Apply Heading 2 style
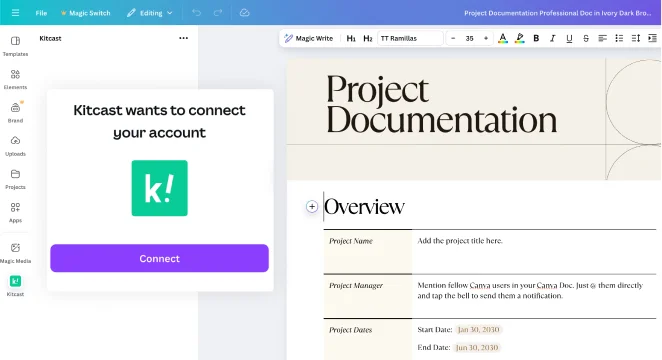The width and height of the screenshot is (662, 360). click(368, 38)
